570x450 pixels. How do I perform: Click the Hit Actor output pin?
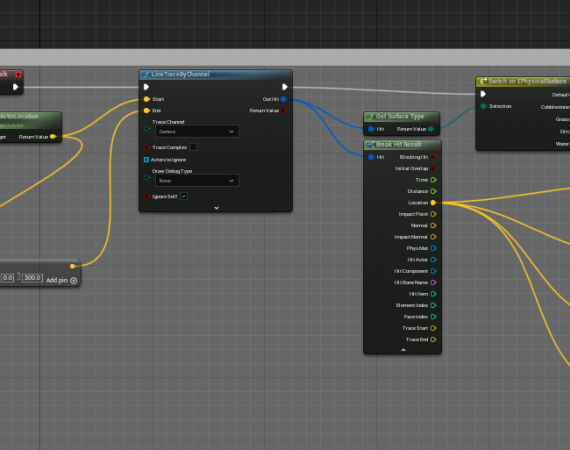(433, 260)
